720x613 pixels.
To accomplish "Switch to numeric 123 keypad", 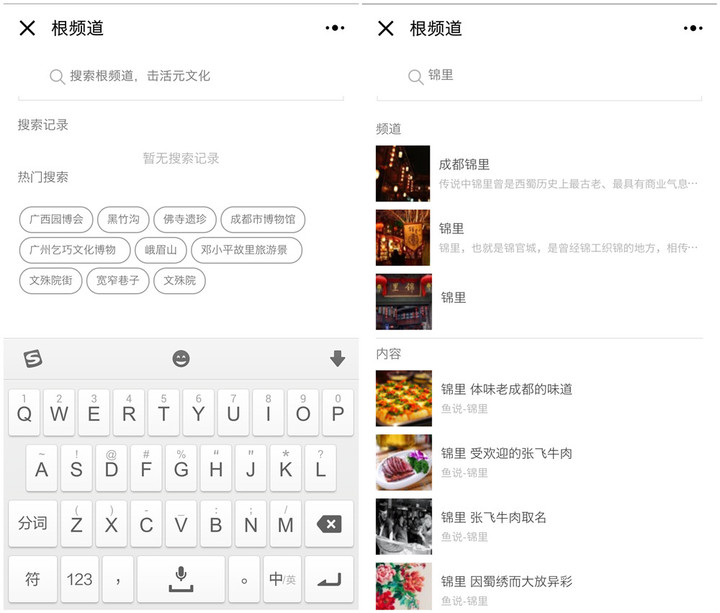I will 79,579.
